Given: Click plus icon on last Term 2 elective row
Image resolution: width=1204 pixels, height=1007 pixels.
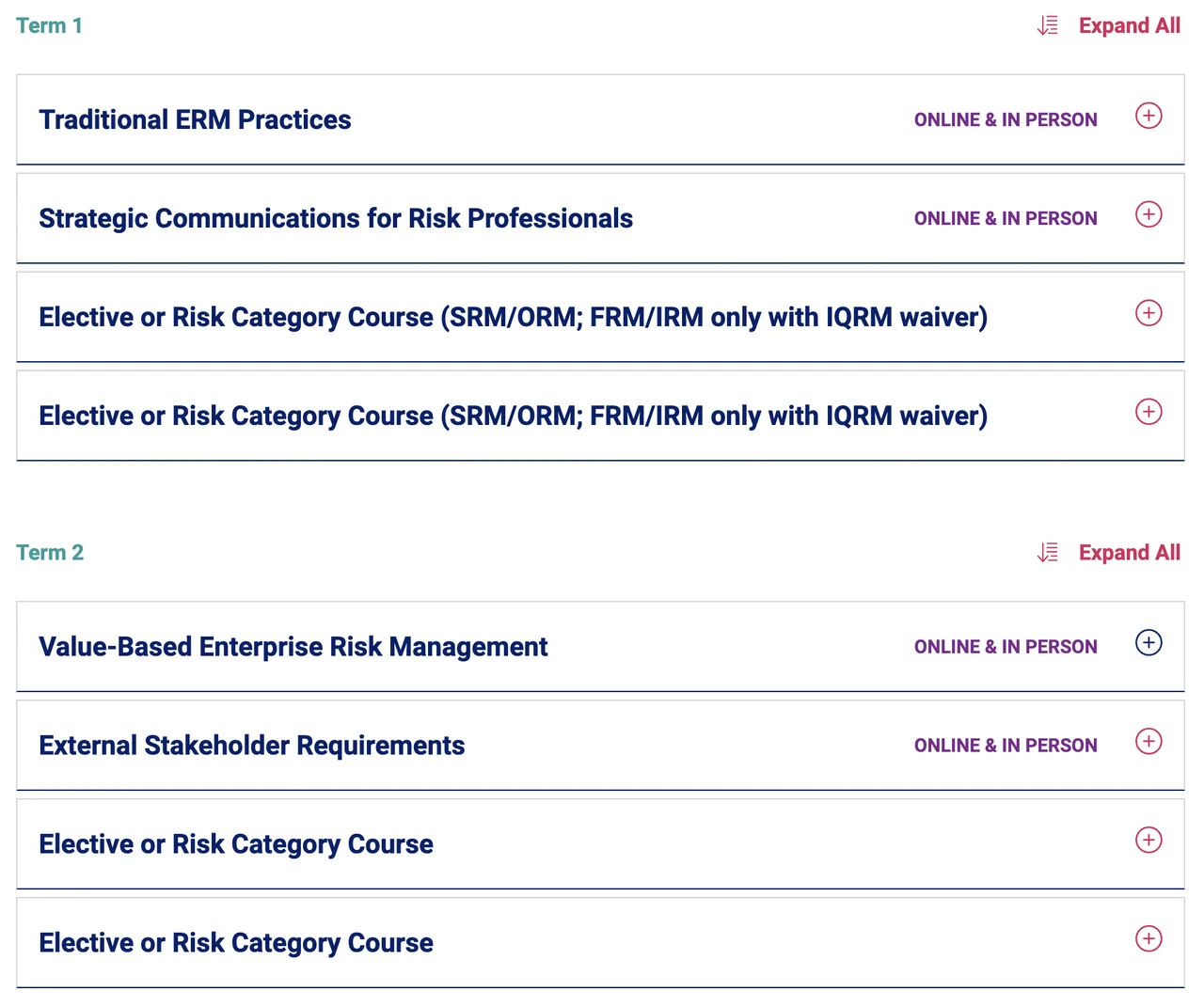Looking at the screenshot, I should click(1149, 938).
